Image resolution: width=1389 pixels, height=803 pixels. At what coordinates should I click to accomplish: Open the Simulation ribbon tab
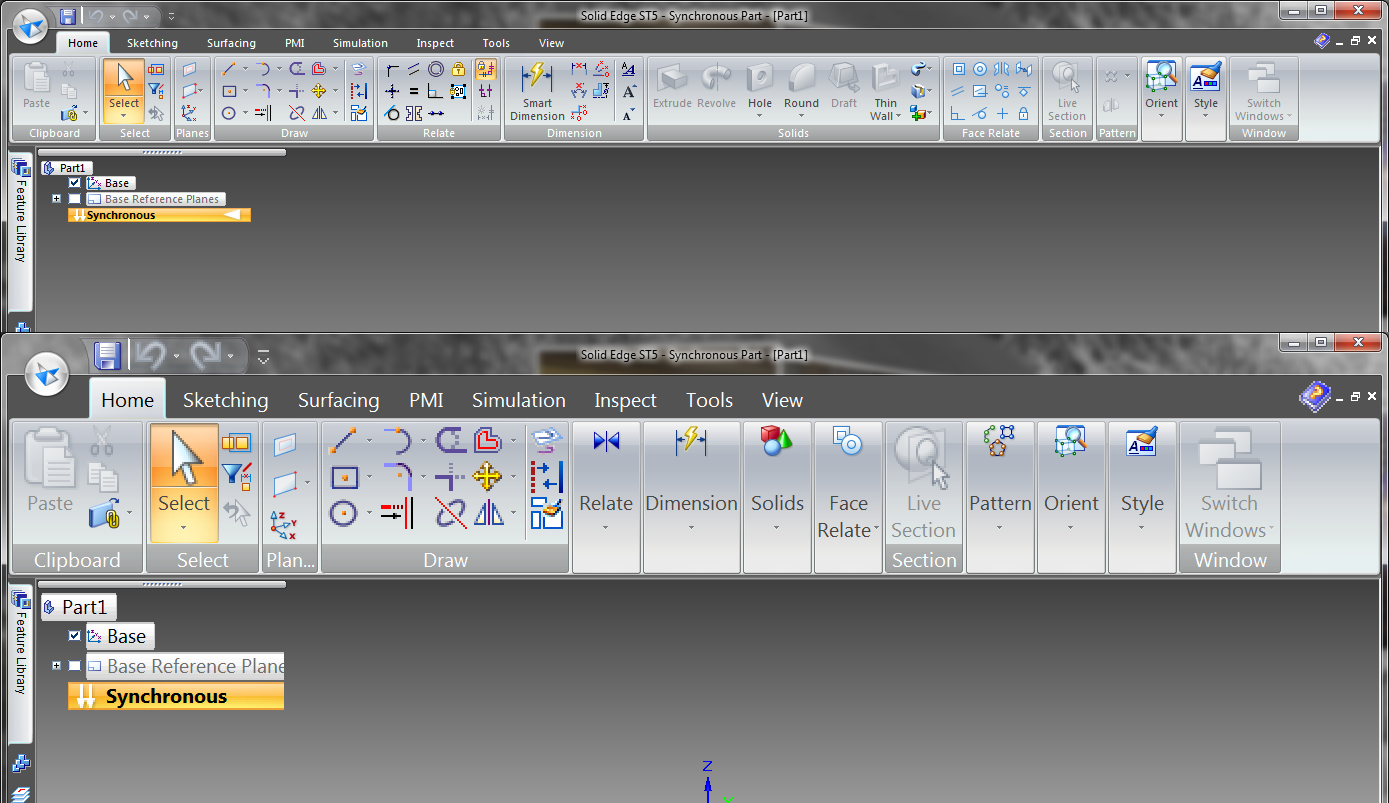pos(518,399)
